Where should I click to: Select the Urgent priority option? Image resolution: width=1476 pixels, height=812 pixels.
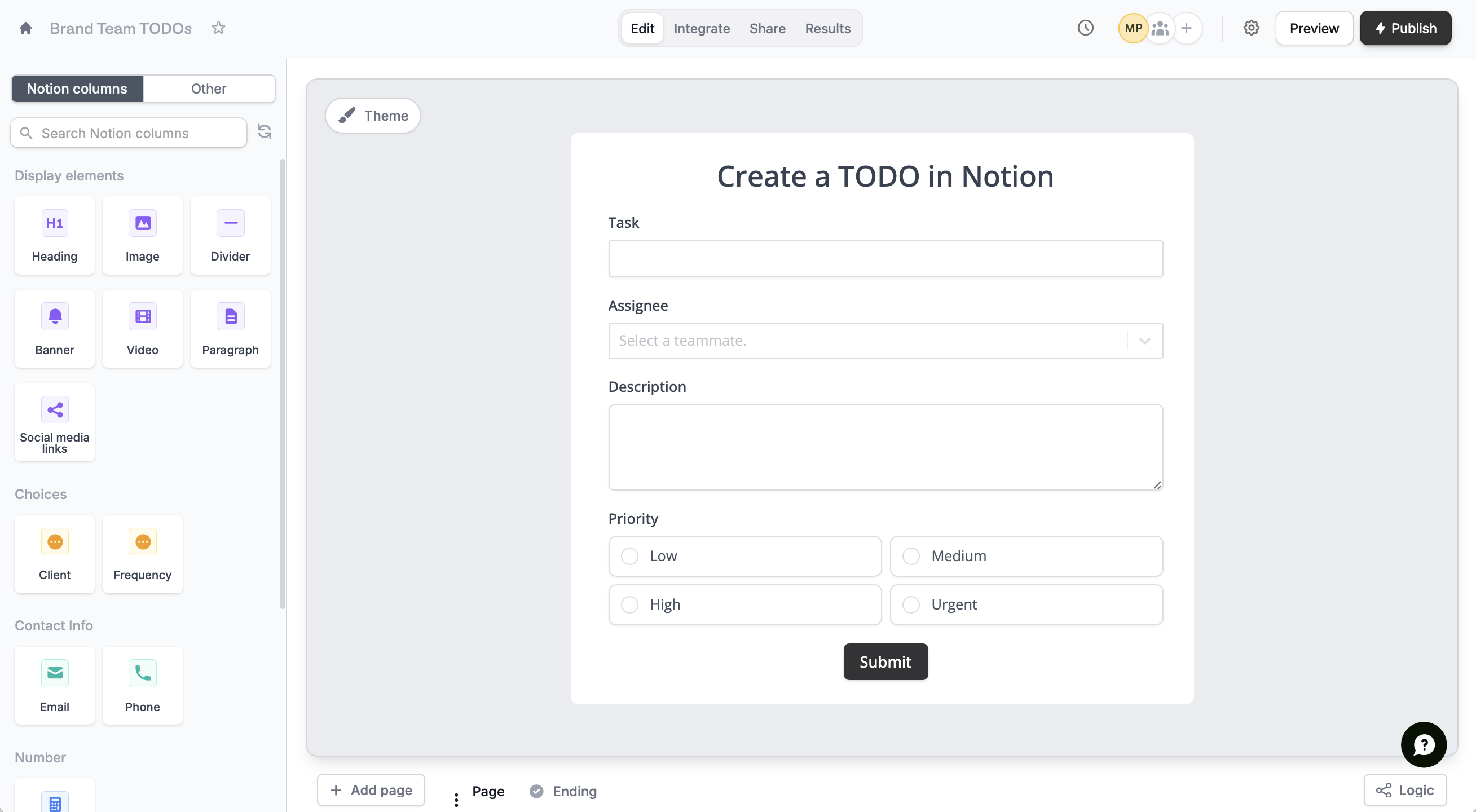point(911,604)
